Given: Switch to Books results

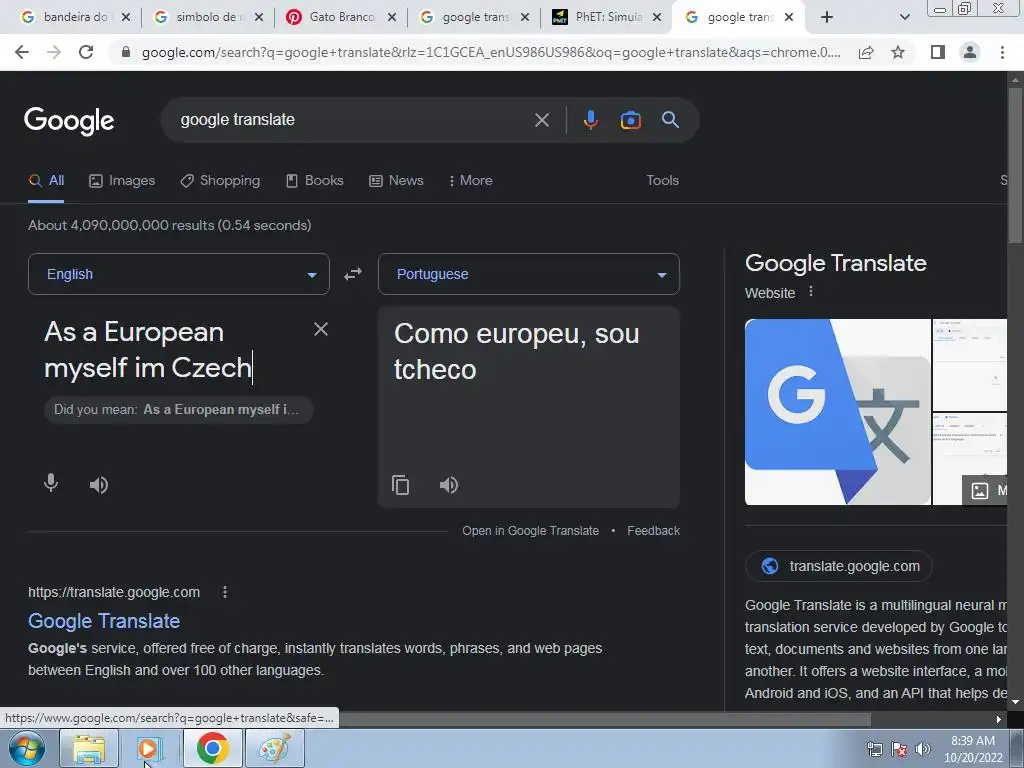Looking at the screenshot, I should [x=315, y=181].
